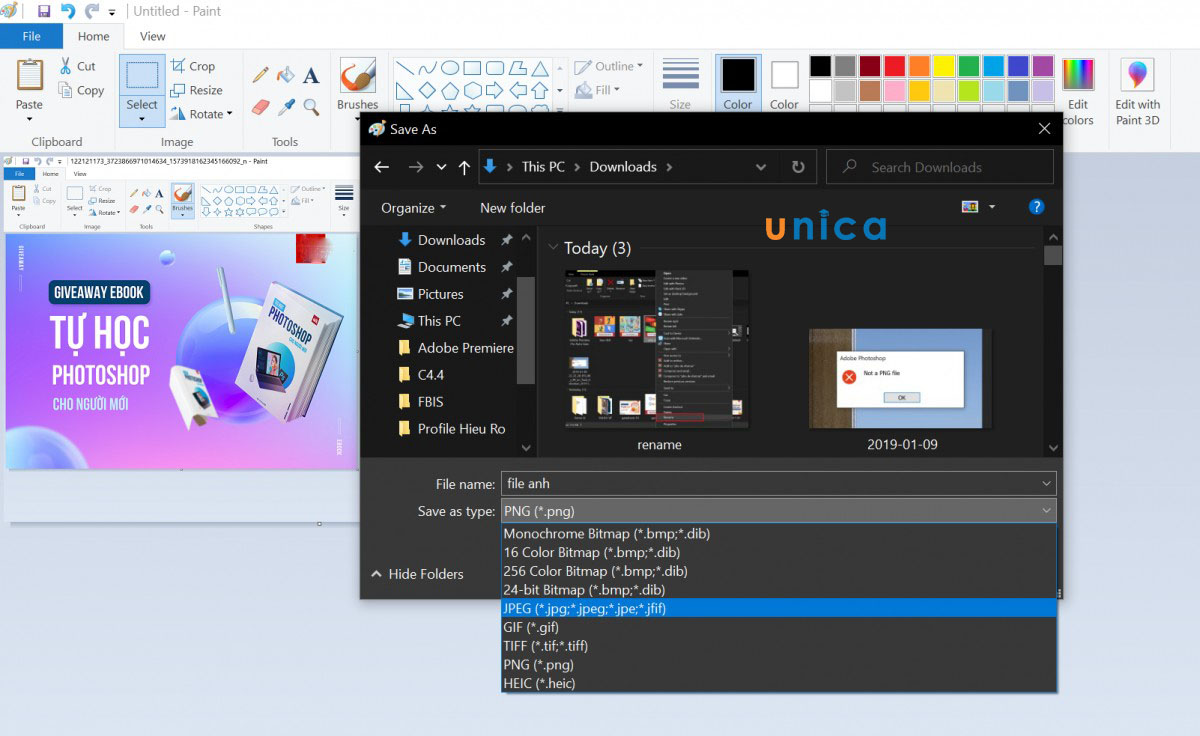Select the Right triangle shape
The width and height of the screenshot is (1200, 736).
coord(405,91)
